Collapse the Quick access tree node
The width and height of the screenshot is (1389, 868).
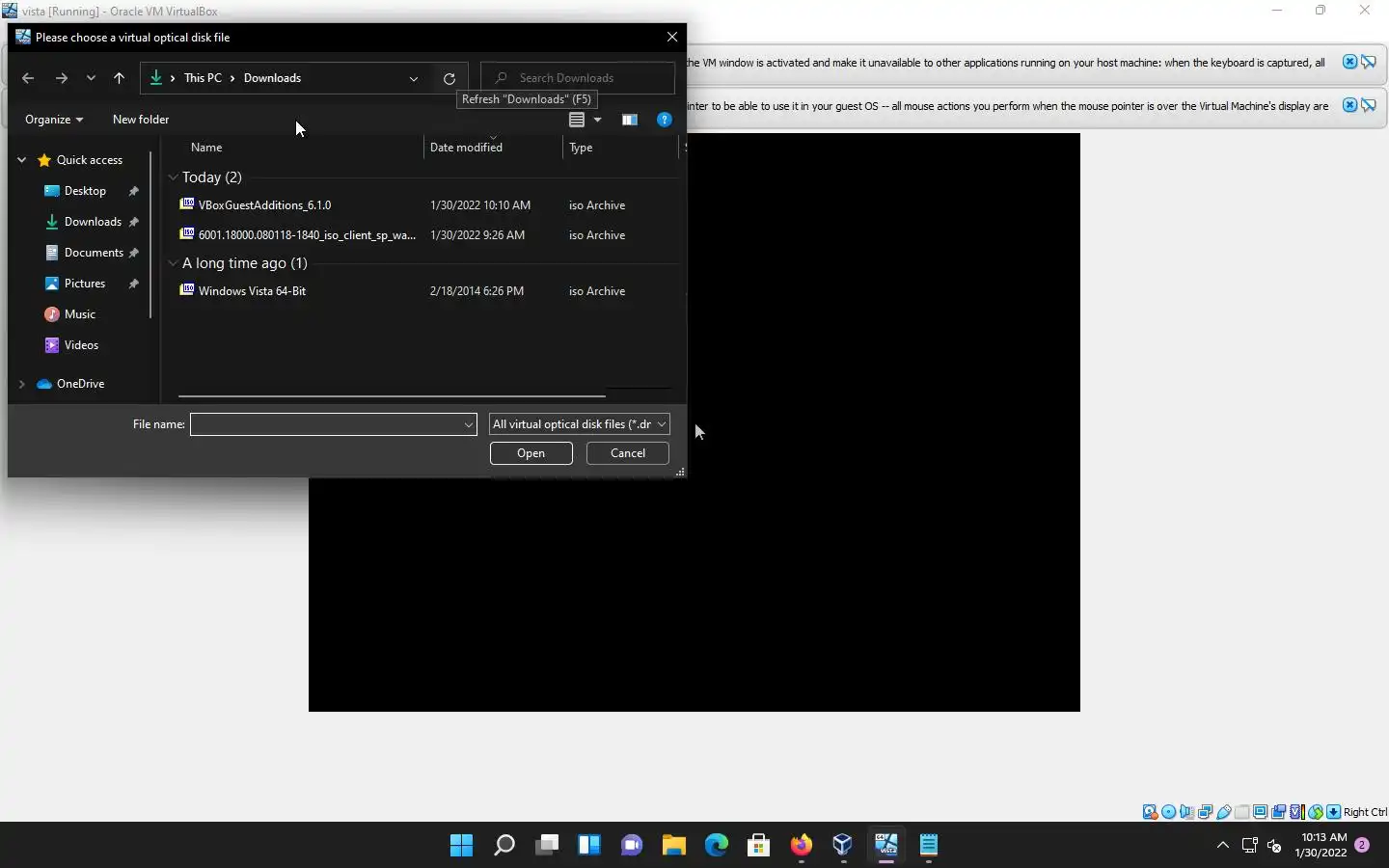tap(21, 160)
